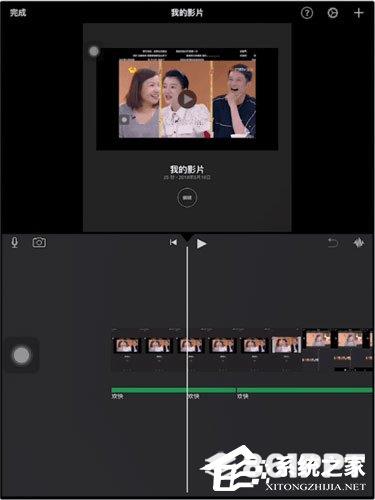The height and width of the screenshot is (500, 375).
Task: Click the undo arrow icon
Action: (x=333, y=243)
